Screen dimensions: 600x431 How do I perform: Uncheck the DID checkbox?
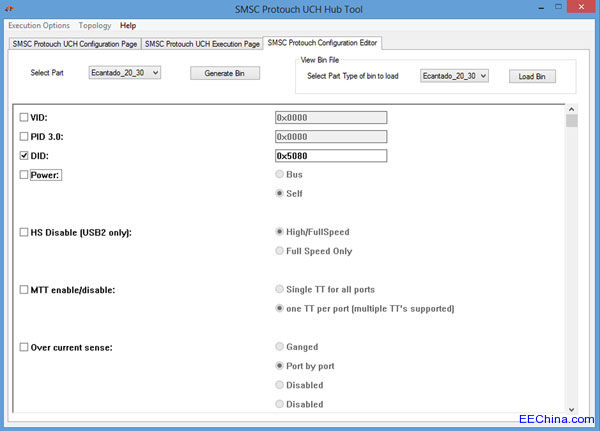[x=24, y=155]
